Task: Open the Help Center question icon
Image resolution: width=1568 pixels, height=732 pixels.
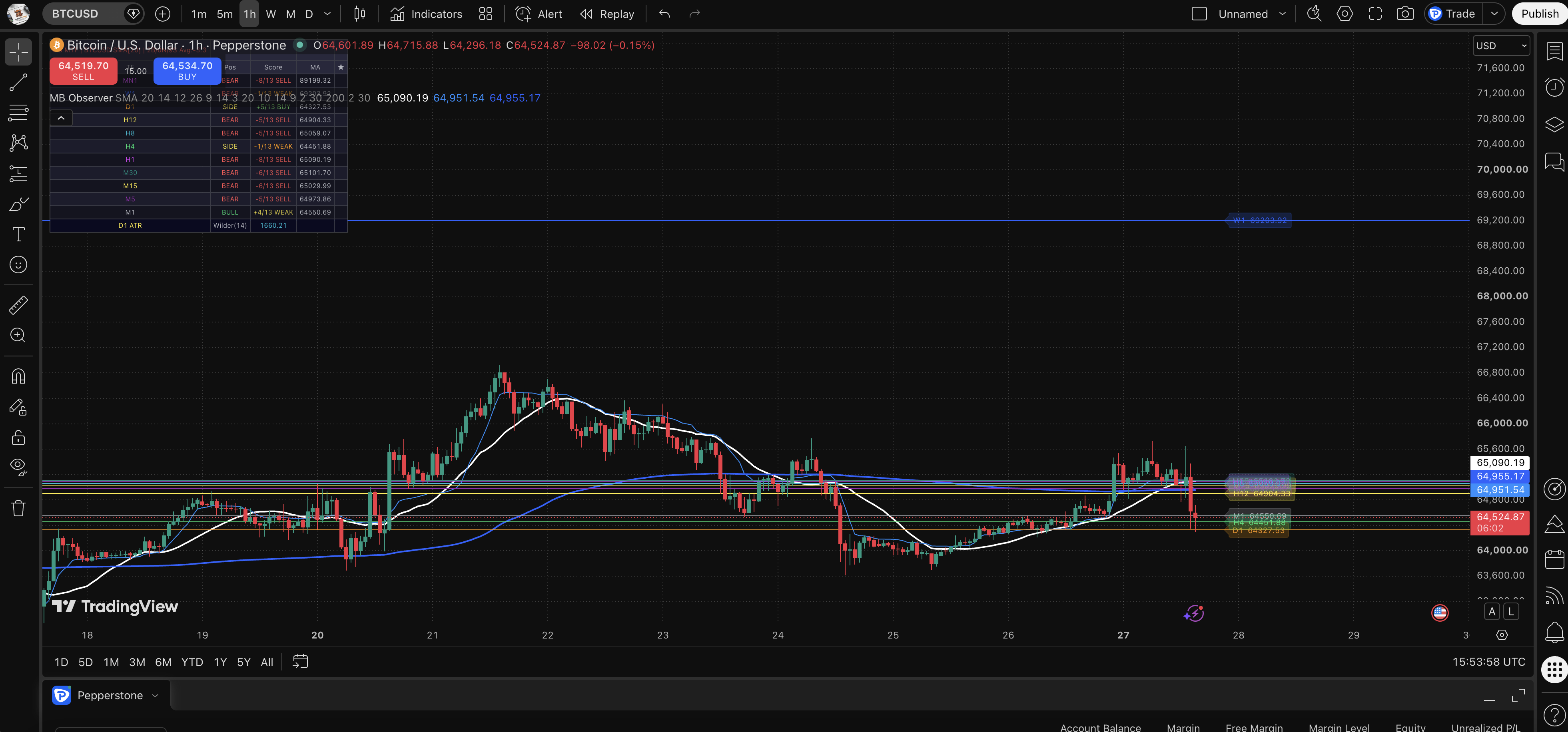Action: tap(1554, 715)
